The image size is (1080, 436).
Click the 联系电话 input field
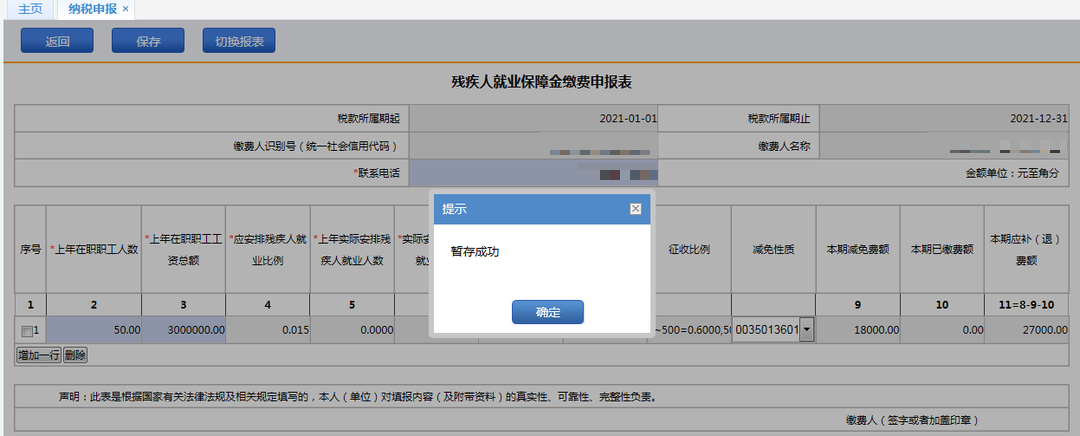click(x=533, y=173)
